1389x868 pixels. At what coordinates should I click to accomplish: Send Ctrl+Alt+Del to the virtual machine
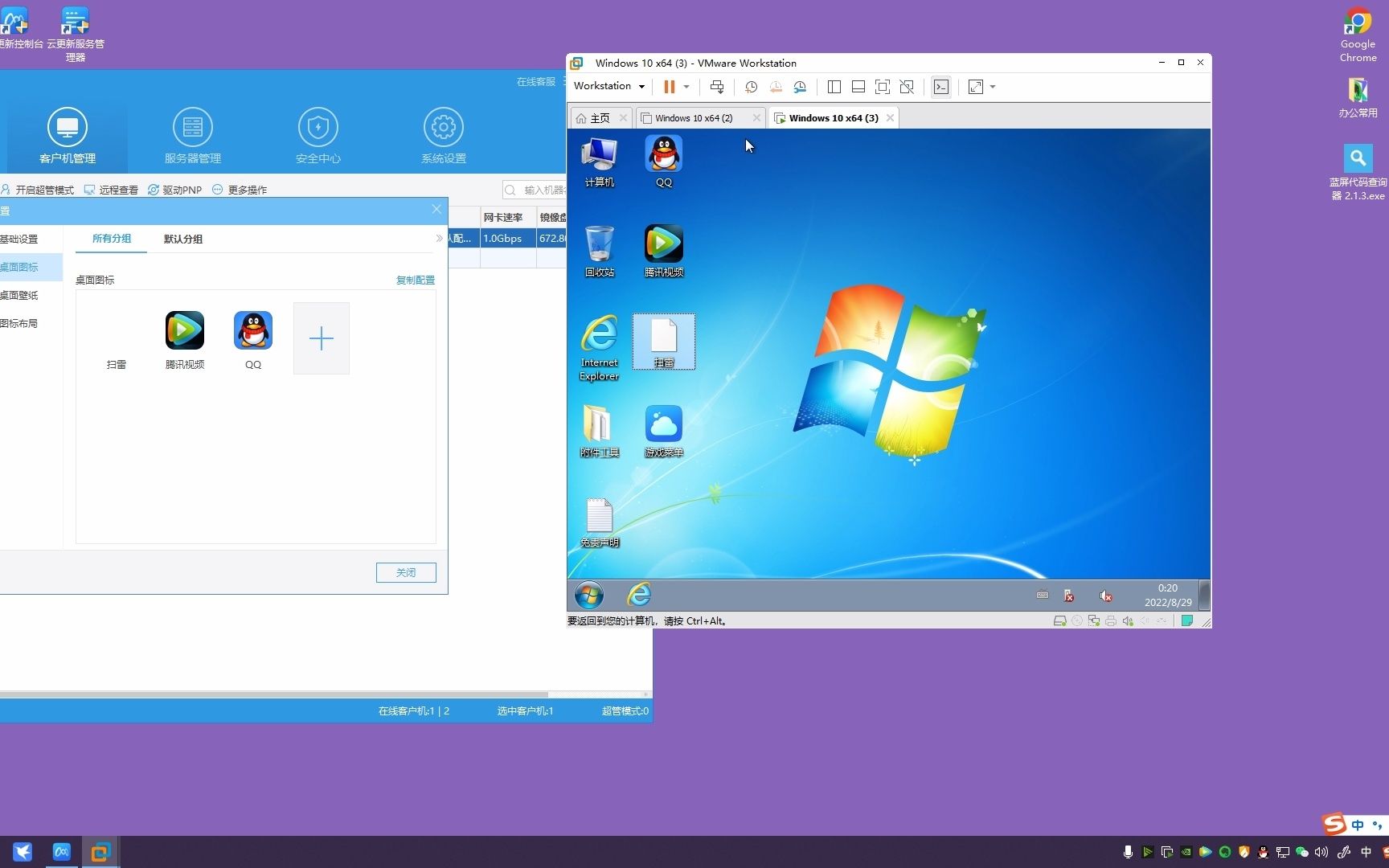point(717,87)
